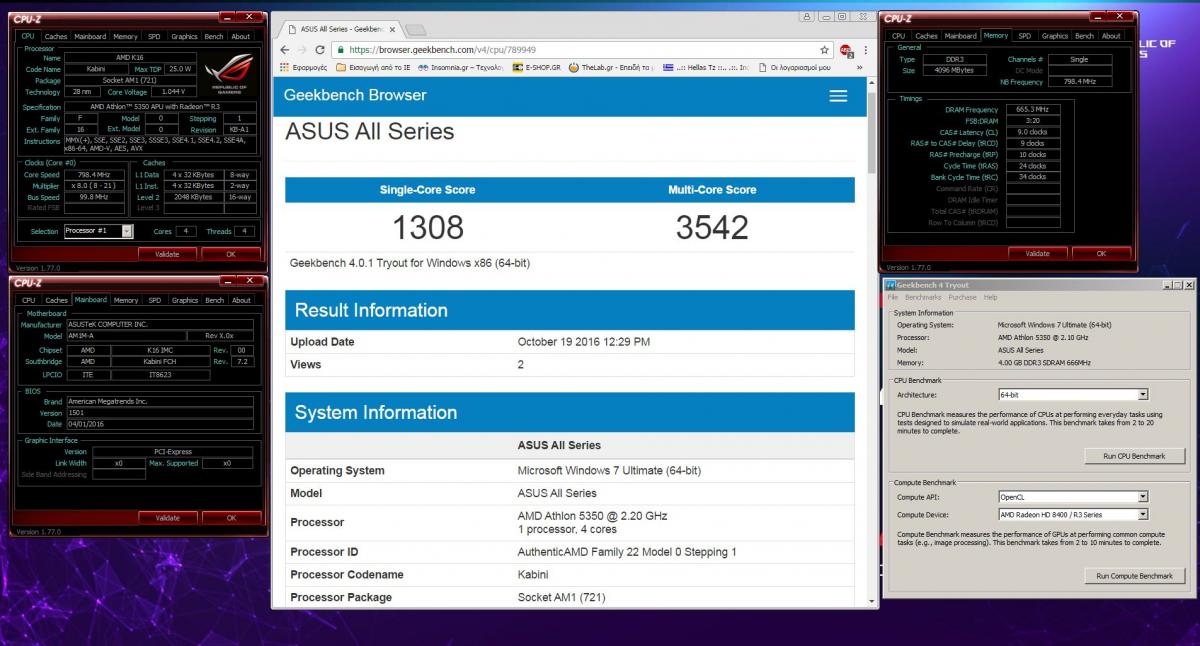Viewport: 1200px width, 646px height.
Task: Click Run Compute Benchmark button
Action: (1134, 576)
